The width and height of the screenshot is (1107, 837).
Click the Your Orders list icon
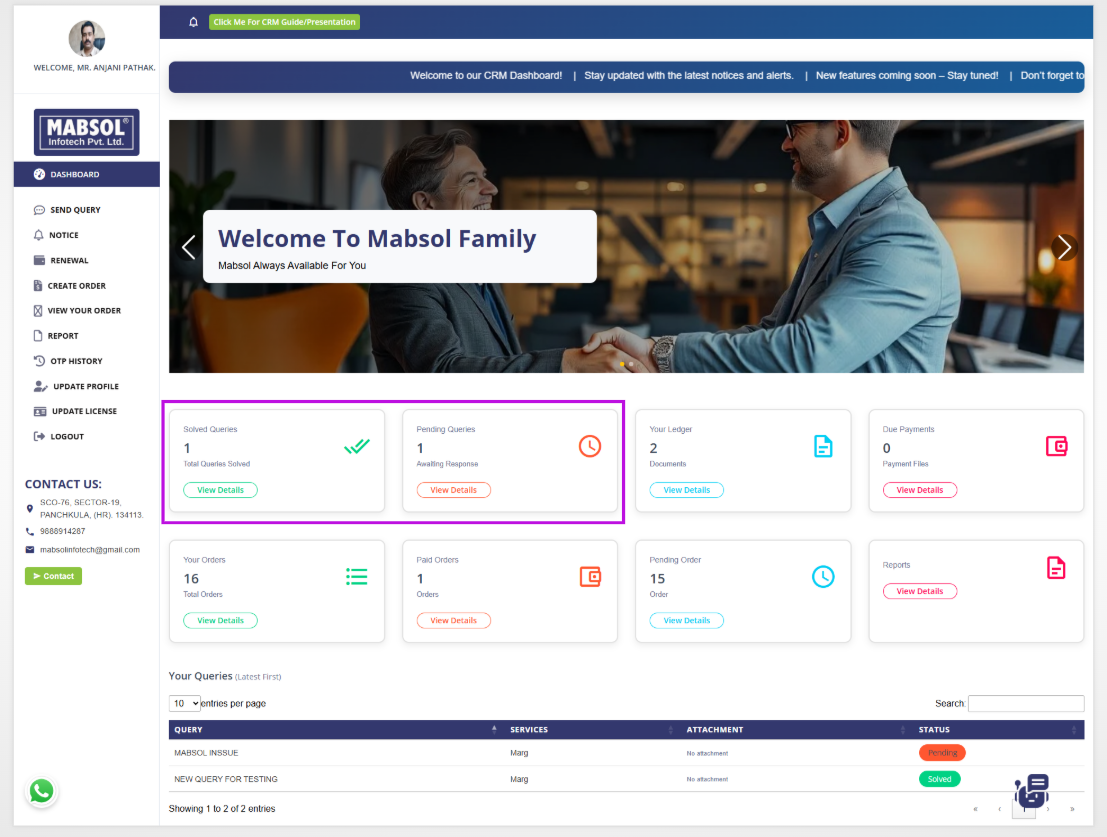coord(356,576)
